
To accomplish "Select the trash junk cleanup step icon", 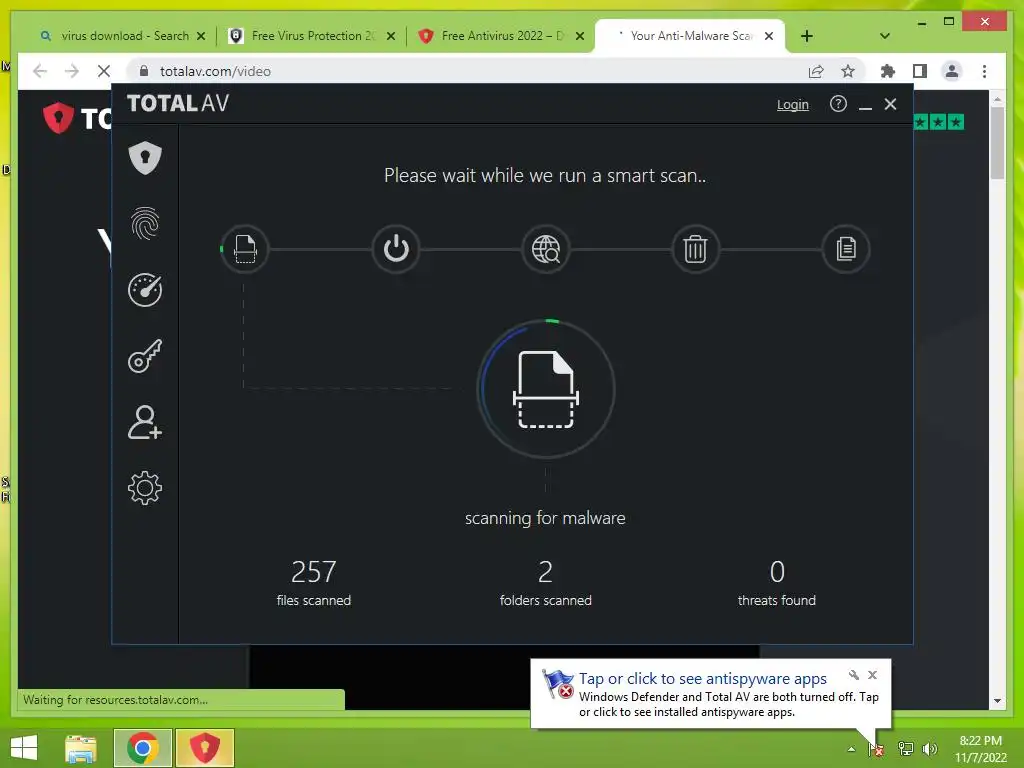I will tap(696, 249).
